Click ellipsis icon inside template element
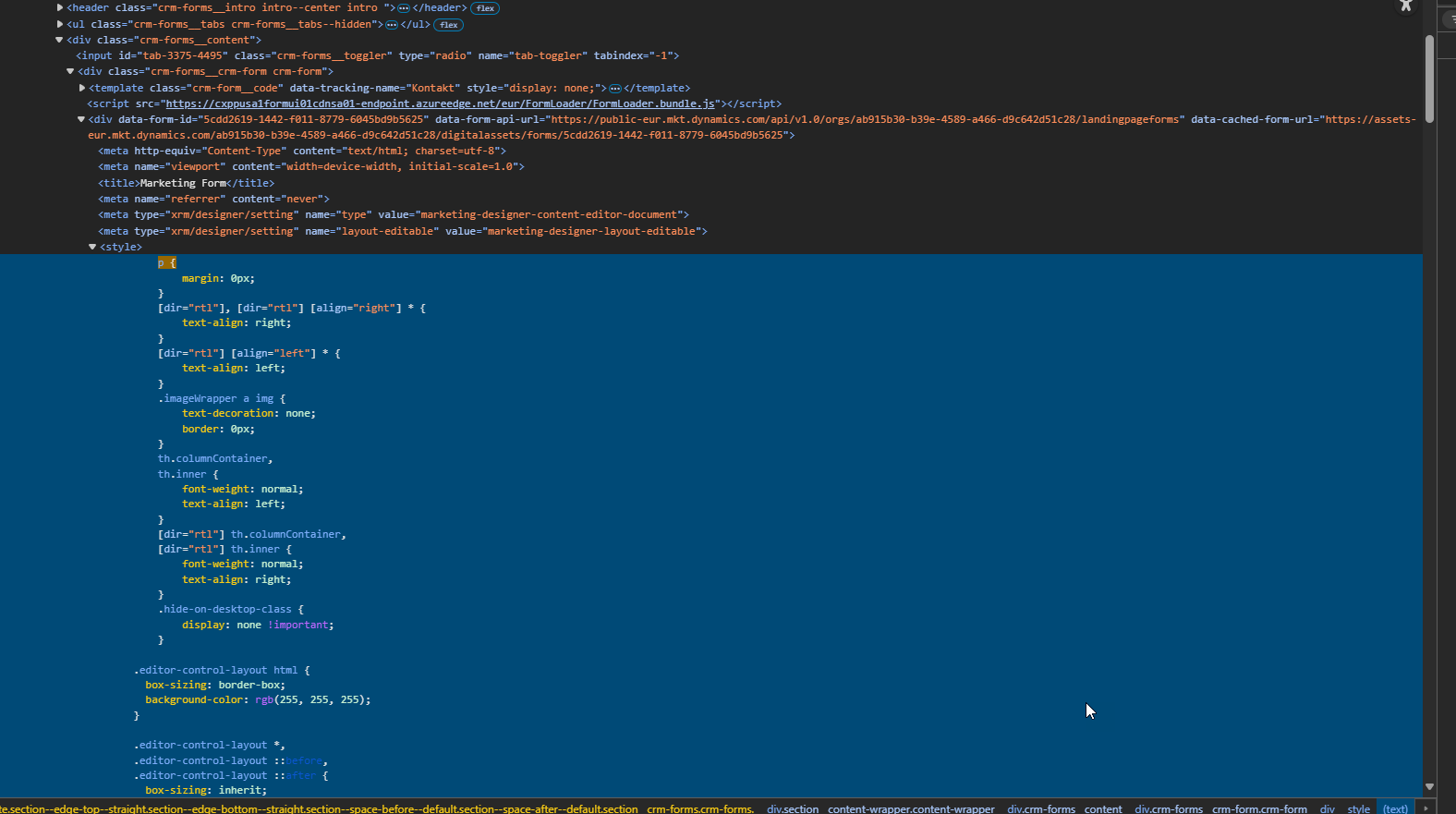1456x814 pixels. (615, 89)
